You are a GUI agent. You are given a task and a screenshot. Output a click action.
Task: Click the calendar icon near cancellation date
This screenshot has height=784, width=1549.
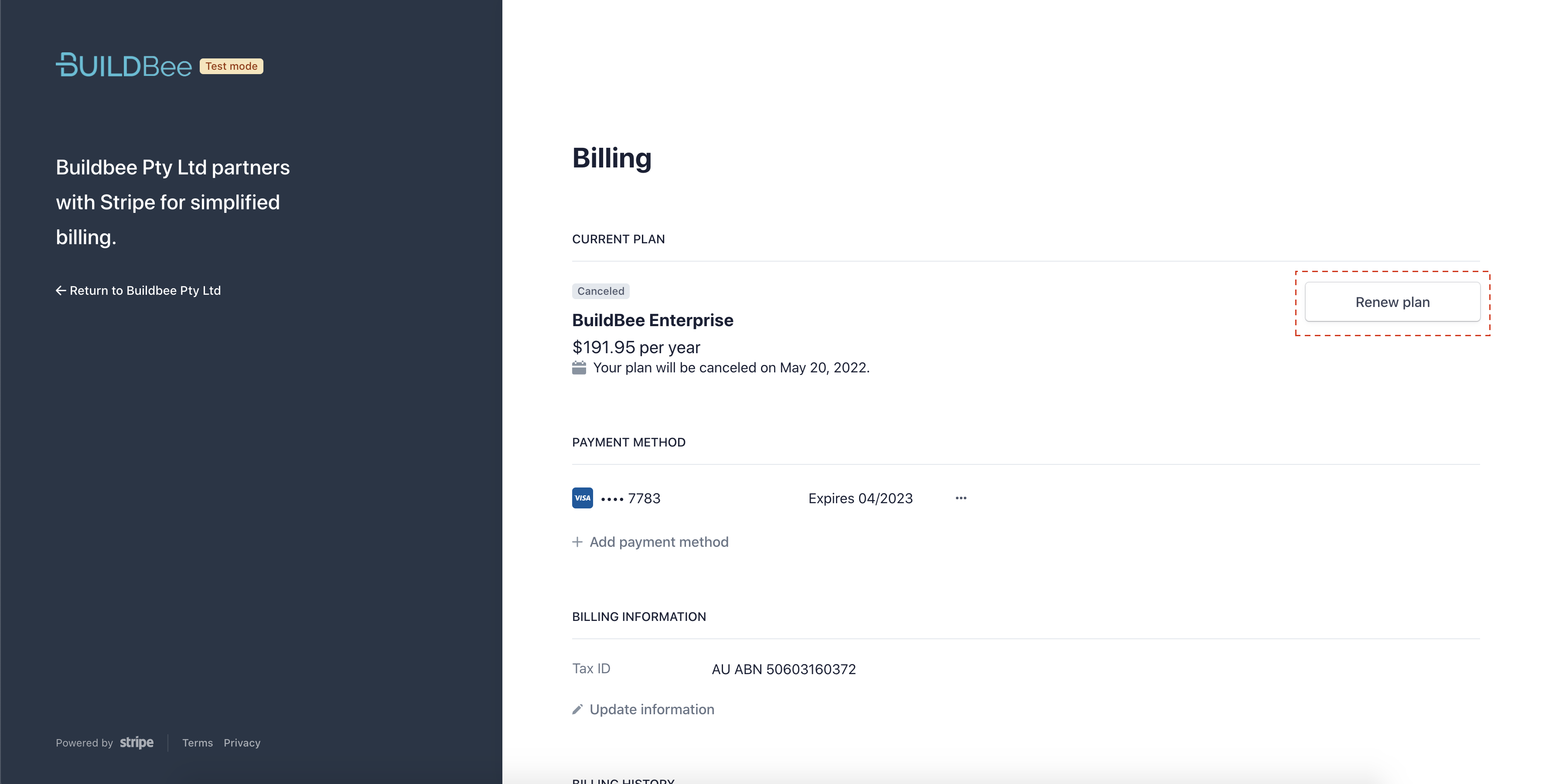[579, 368]
